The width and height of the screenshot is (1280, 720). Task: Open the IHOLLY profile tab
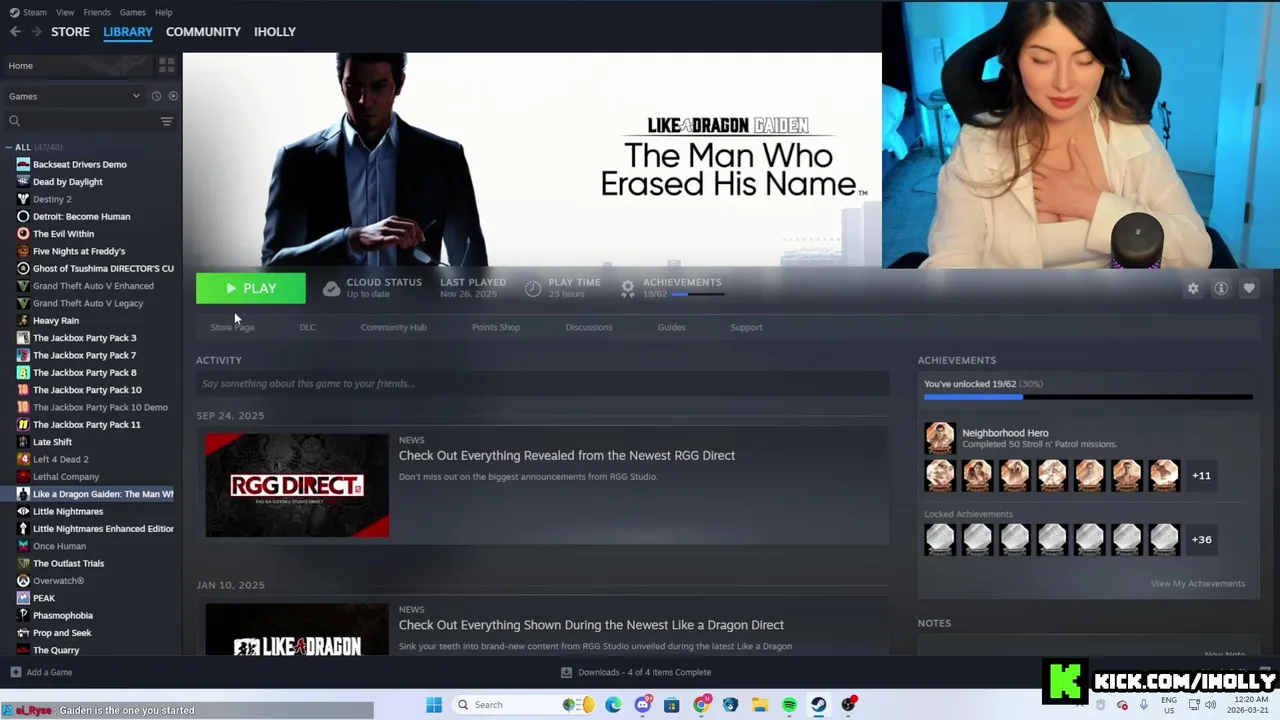click(275, 32)
